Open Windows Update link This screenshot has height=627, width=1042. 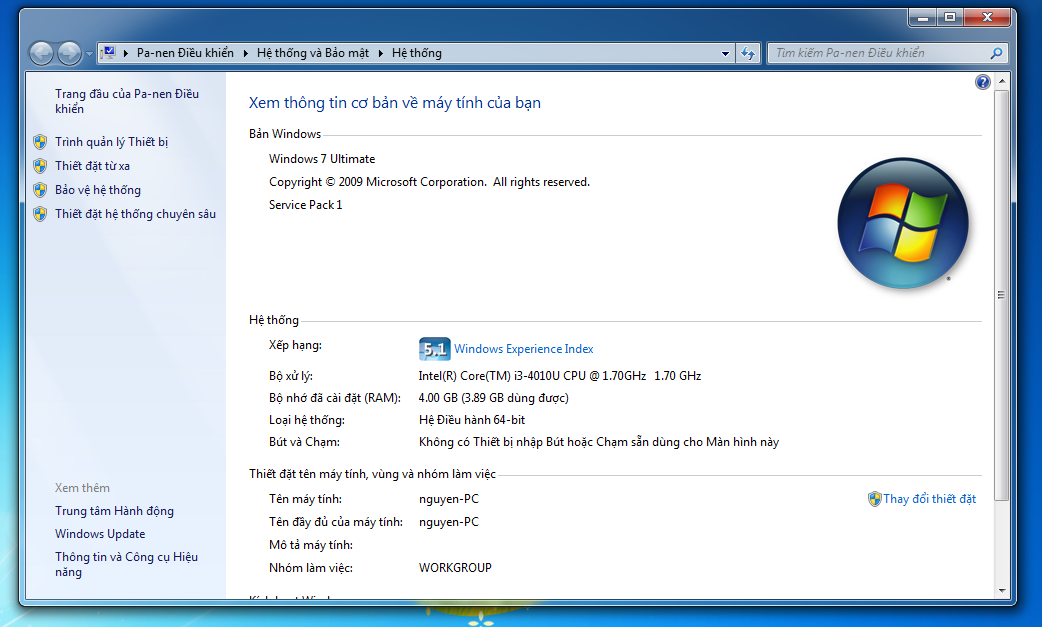pyautogui.click(x=100, y=533)
